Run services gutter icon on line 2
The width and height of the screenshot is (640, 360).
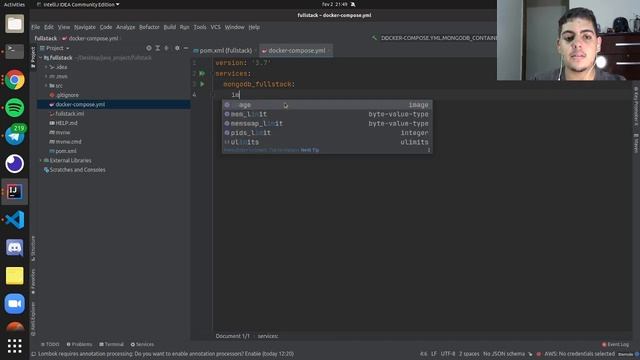tap(202, 73)
